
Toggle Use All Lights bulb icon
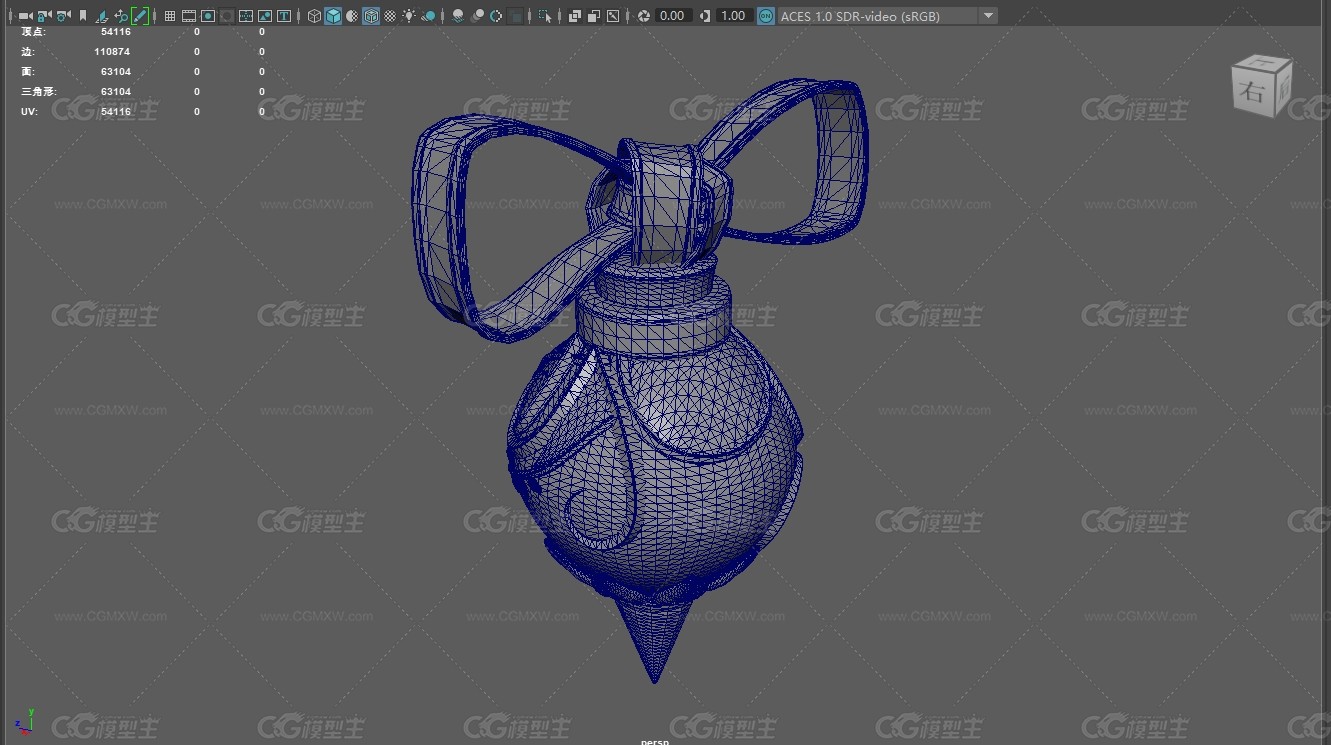(x=409, y=16)
